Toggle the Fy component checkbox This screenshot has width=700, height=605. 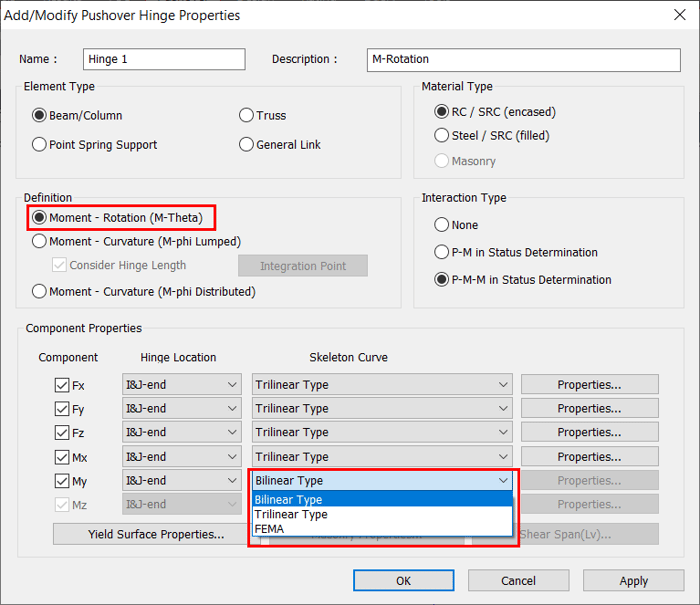pyautogui.click(x=62, y=409)
